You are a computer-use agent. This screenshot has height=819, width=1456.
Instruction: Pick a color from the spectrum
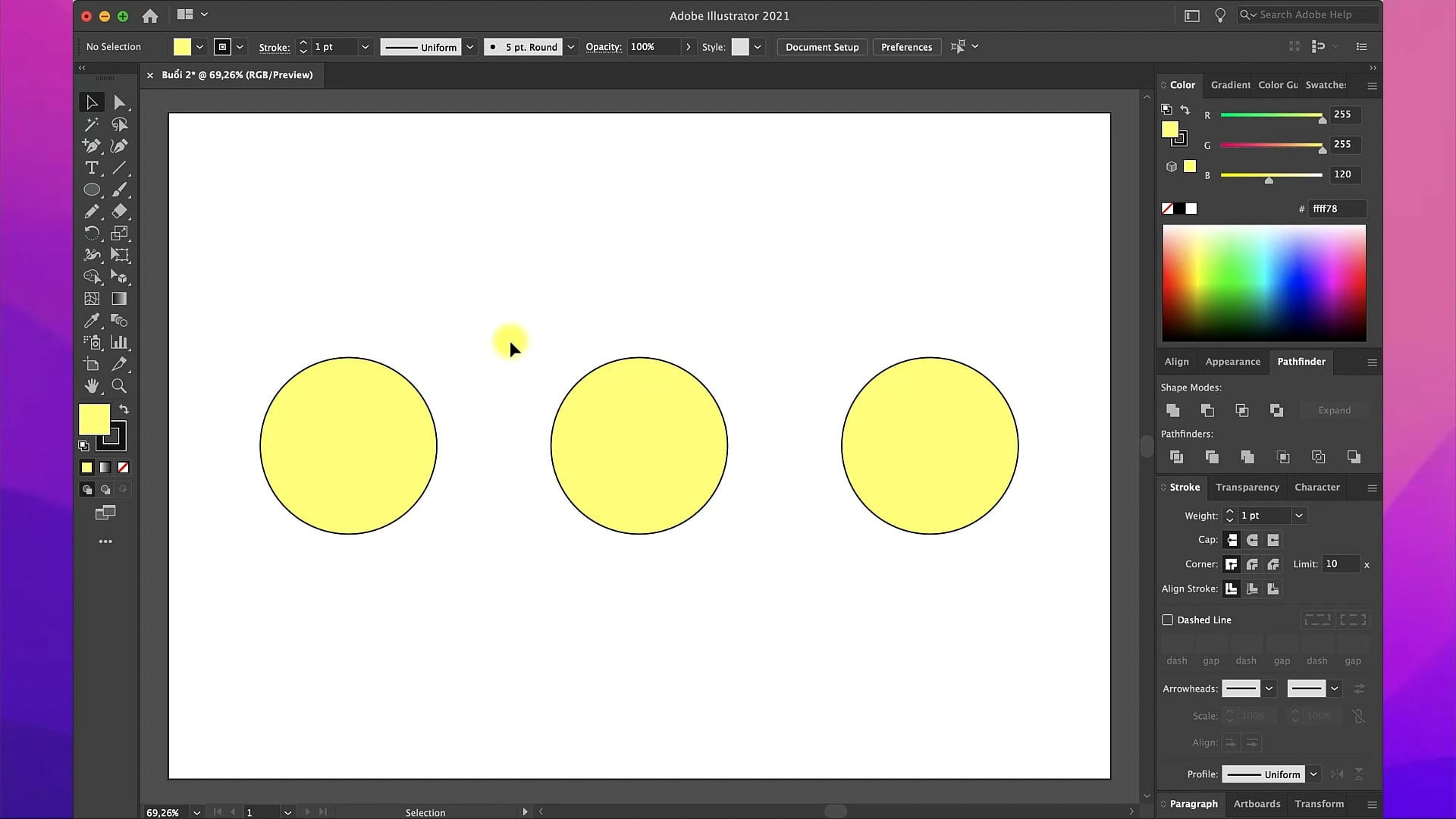click(x=1264, y=283)
